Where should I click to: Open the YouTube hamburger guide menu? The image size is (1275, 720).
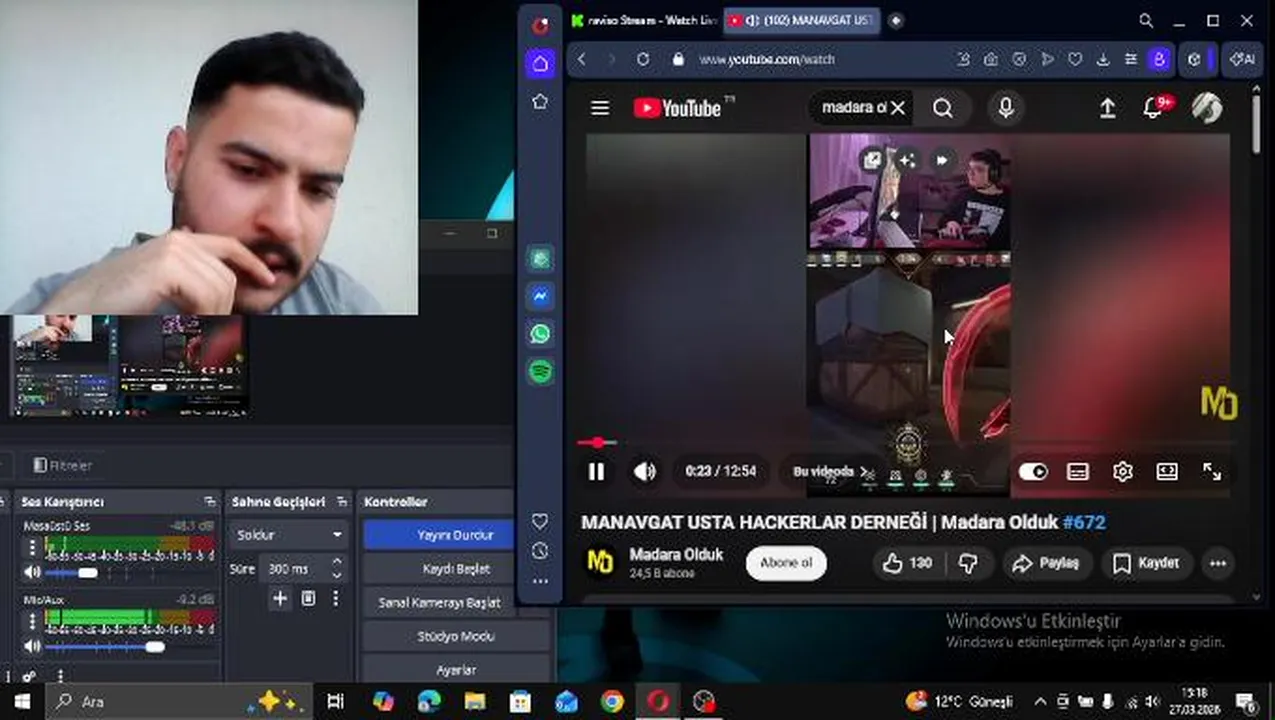pyautogui.click(x=600, y=108)
